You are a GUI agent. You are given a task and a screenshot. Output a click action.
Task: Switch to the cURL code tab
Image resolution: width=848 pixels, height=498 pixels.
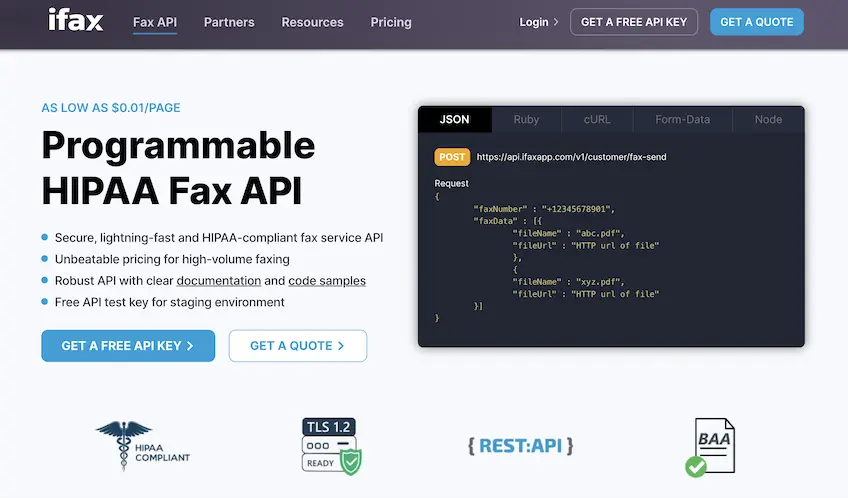click(597, 119)
